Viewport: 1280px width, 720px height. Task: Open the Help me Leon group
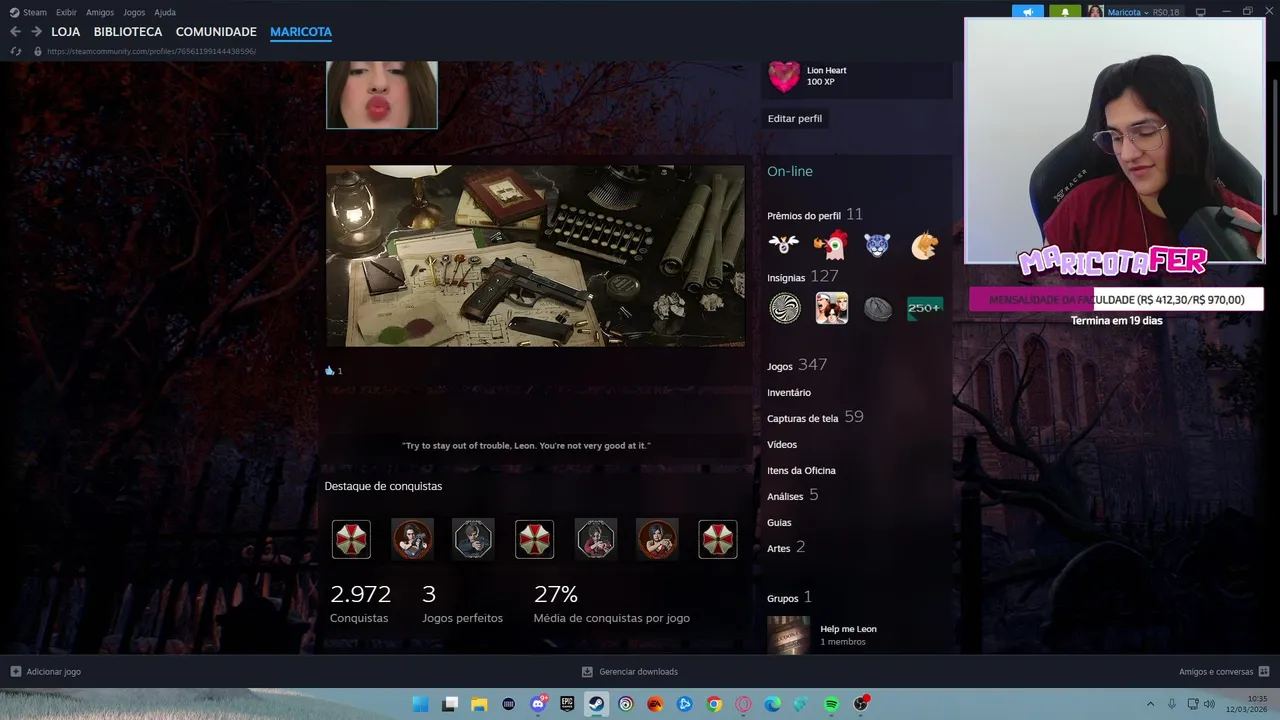(x=848, y=629)
